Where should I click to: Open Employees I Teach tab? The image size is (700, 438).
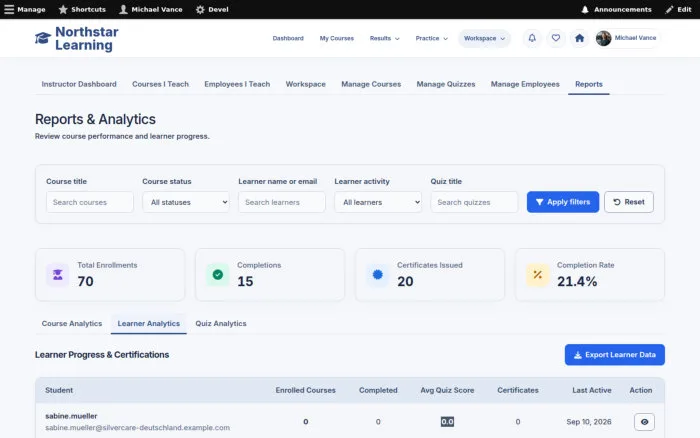237,84
